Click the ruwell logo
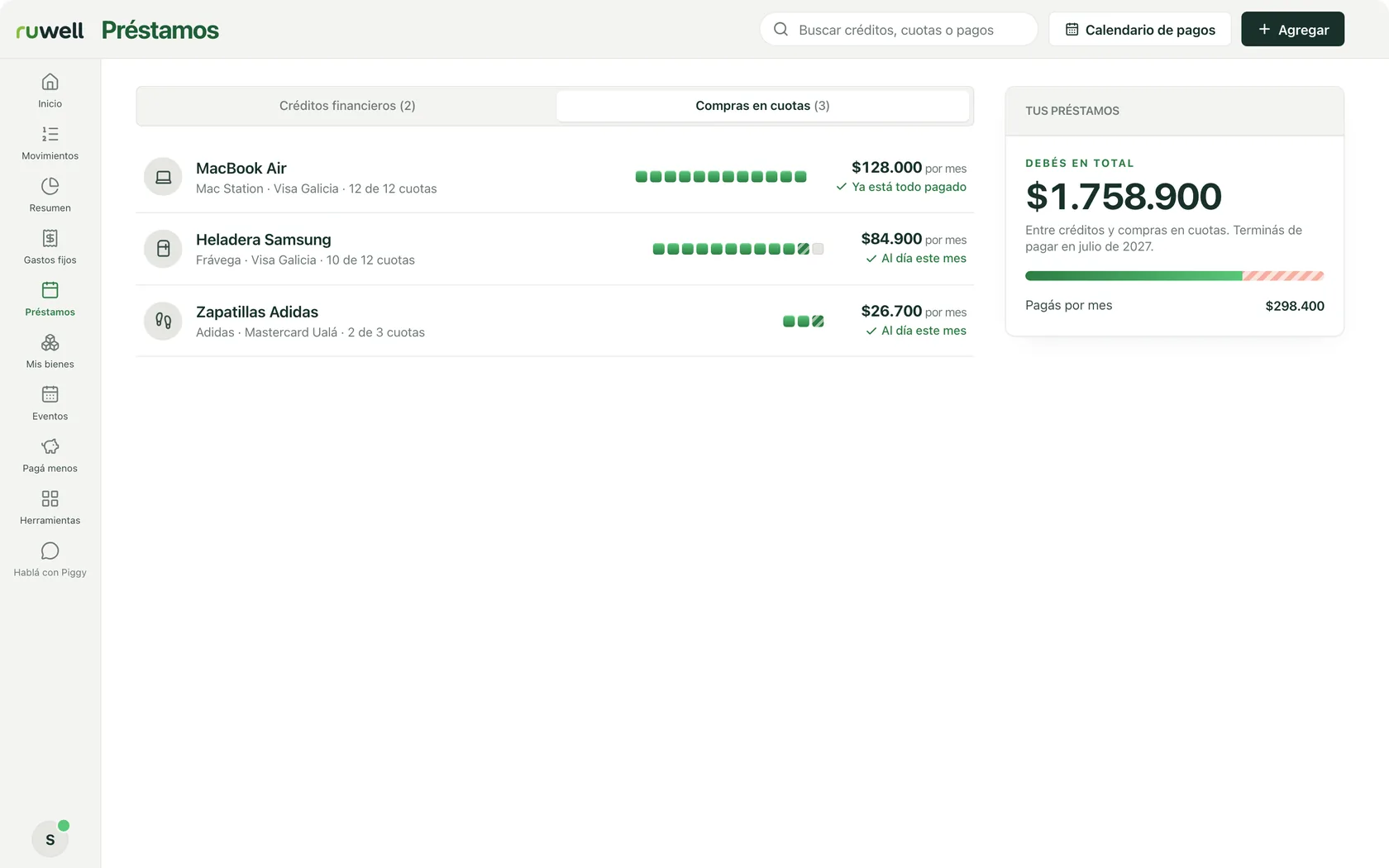 pos(50,31)
